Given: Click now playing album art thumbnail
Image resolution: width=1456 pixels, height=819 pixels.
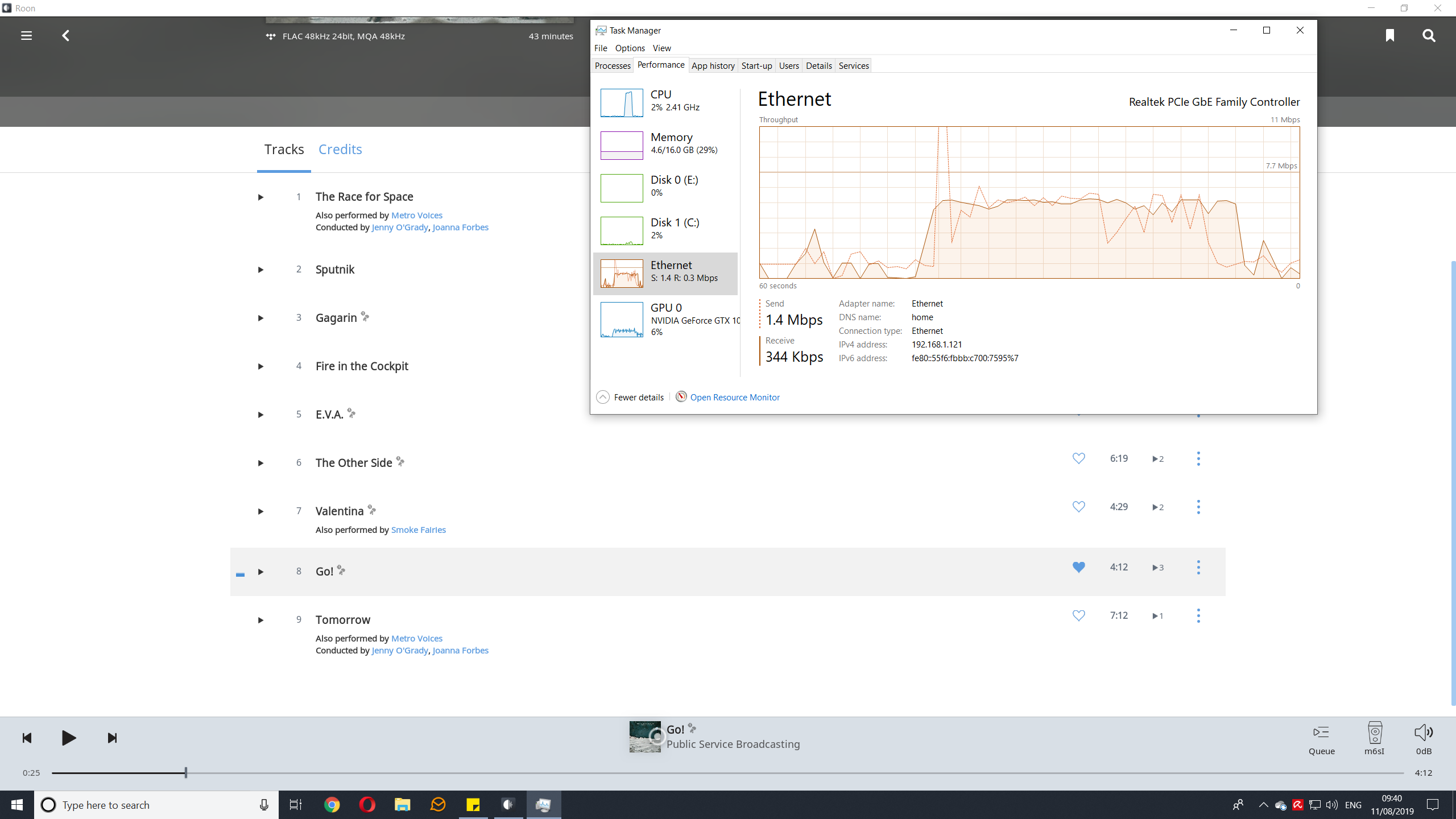Looking at the screenshot, I should (645, 737).
